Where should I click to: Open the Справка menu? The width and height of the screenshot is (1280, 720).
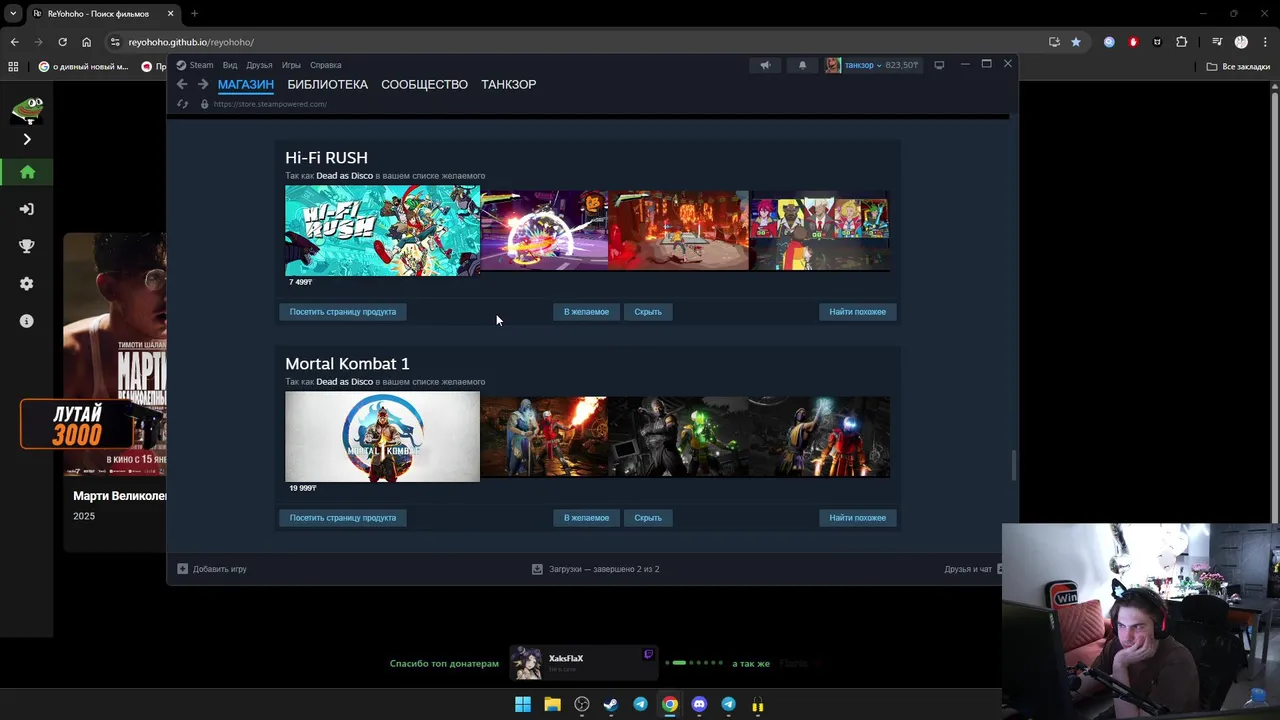coord(325,65)
